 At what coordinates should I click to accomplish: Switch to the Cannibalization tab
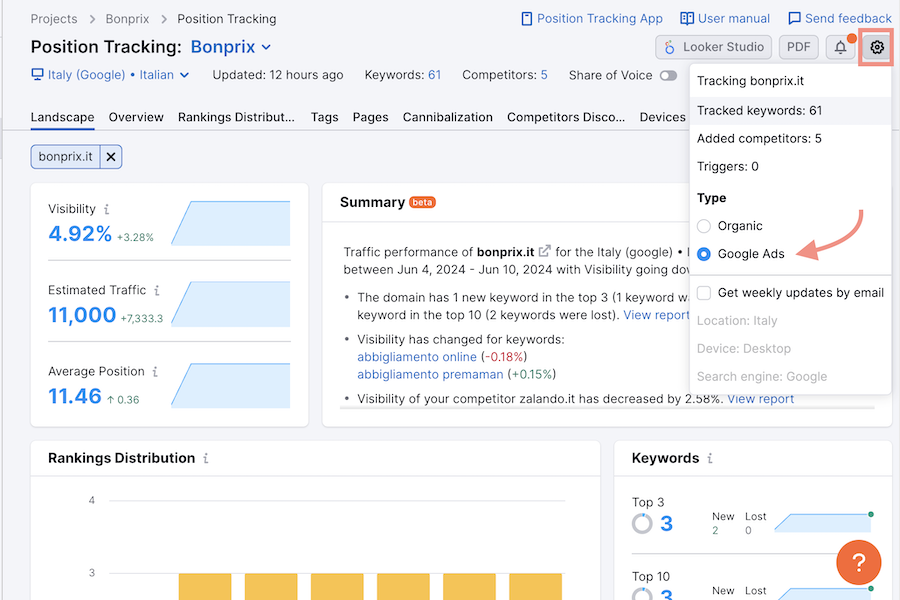pyautogui.click(x=447, y=117)
